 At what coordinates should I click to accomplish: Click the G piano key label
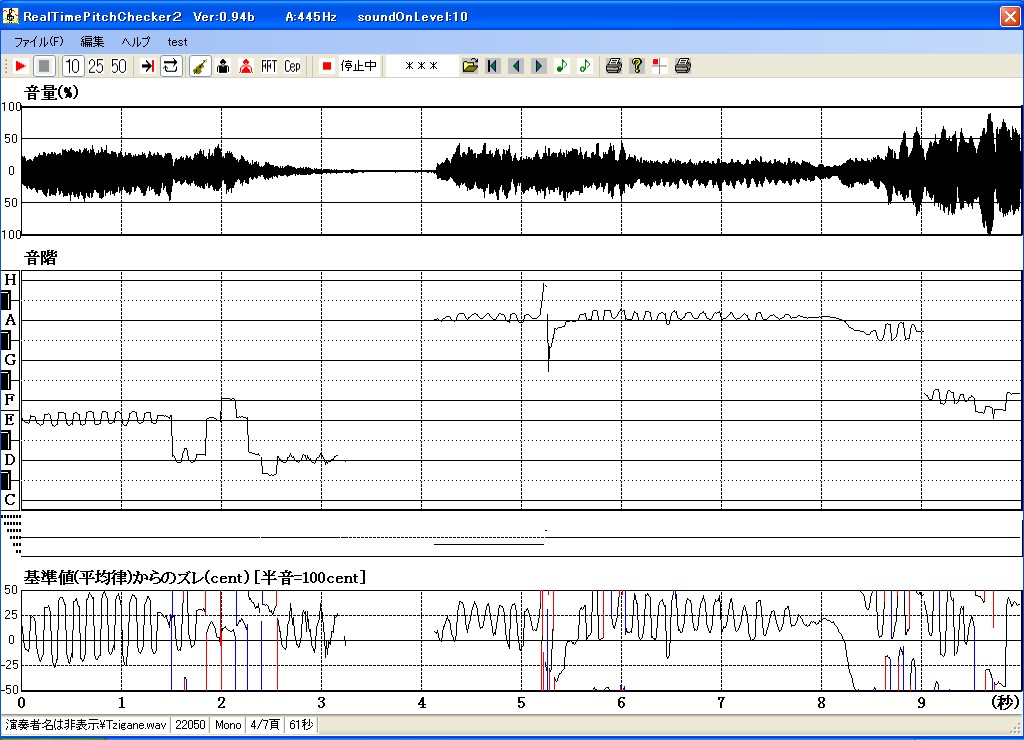pyautogui.click(x=10, y=359)
